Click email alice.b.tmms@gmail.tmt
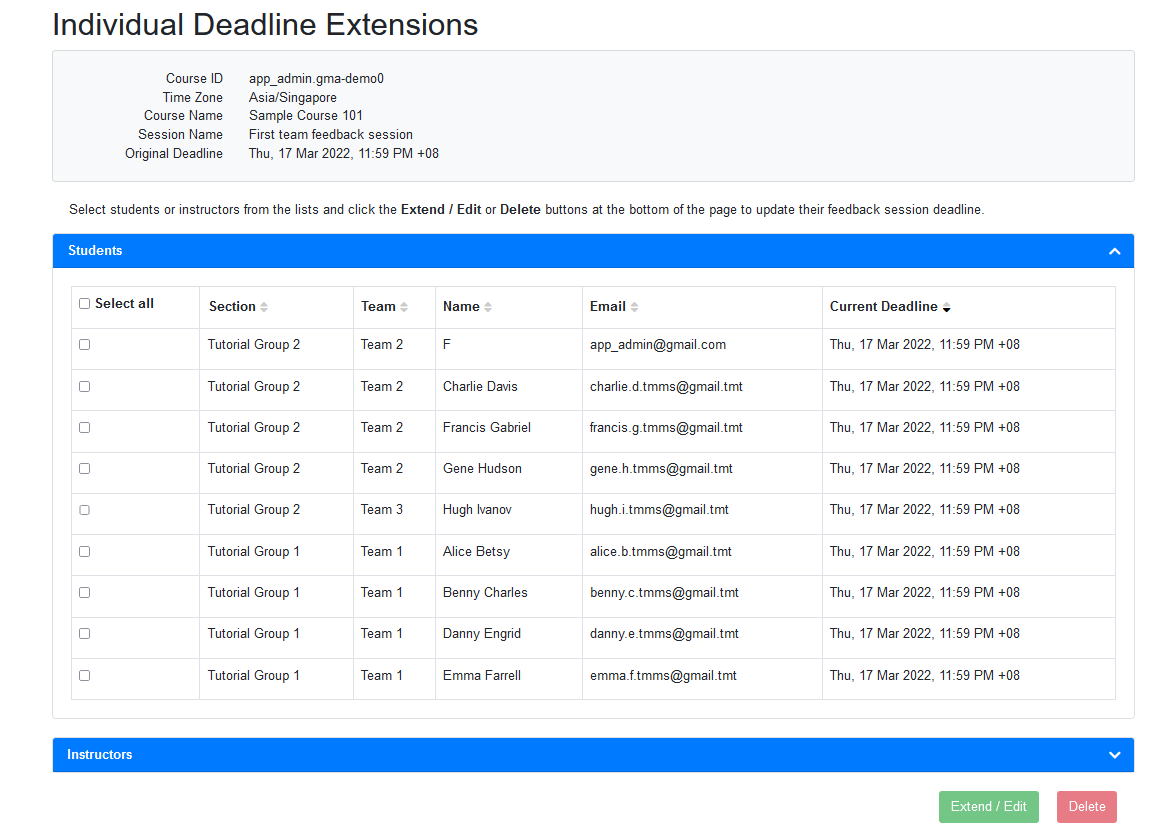Screen dimensions: 1170x839 [660, 552]
